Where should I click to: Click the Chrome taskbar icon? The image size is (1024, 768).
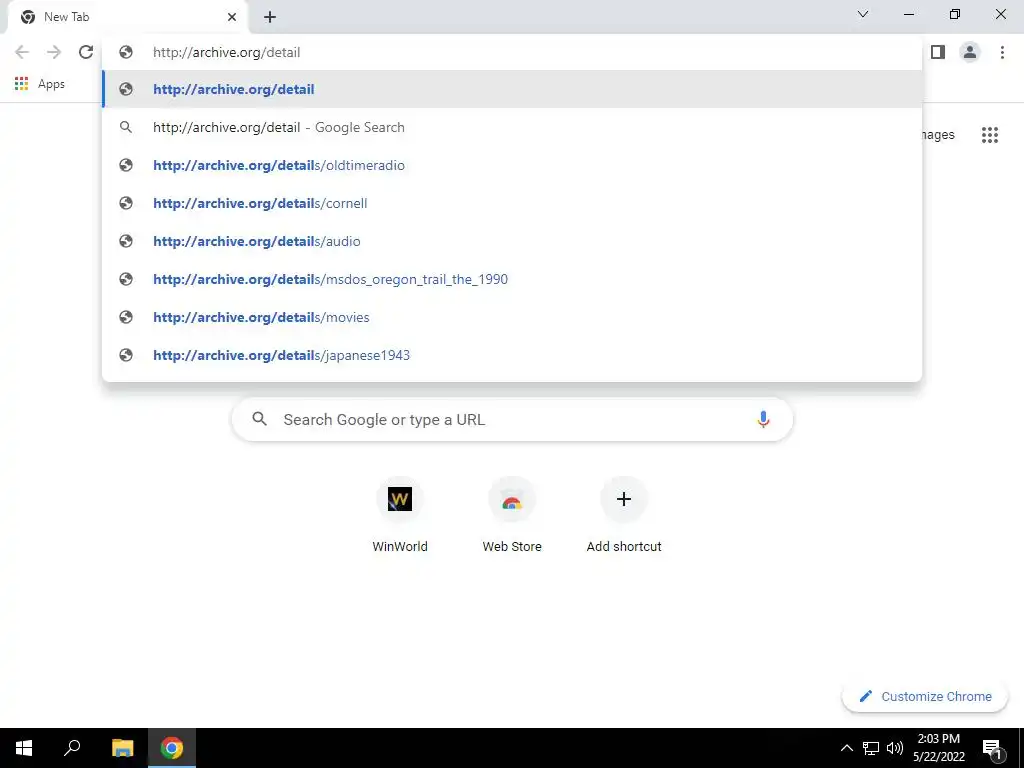coord(172,748)
